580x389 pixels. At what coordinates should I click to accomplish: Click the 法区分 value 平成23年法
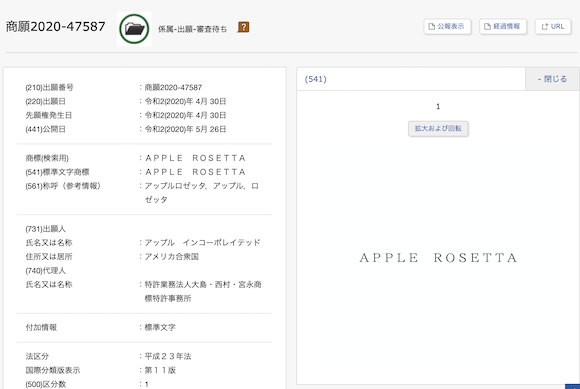coord(168,356)
